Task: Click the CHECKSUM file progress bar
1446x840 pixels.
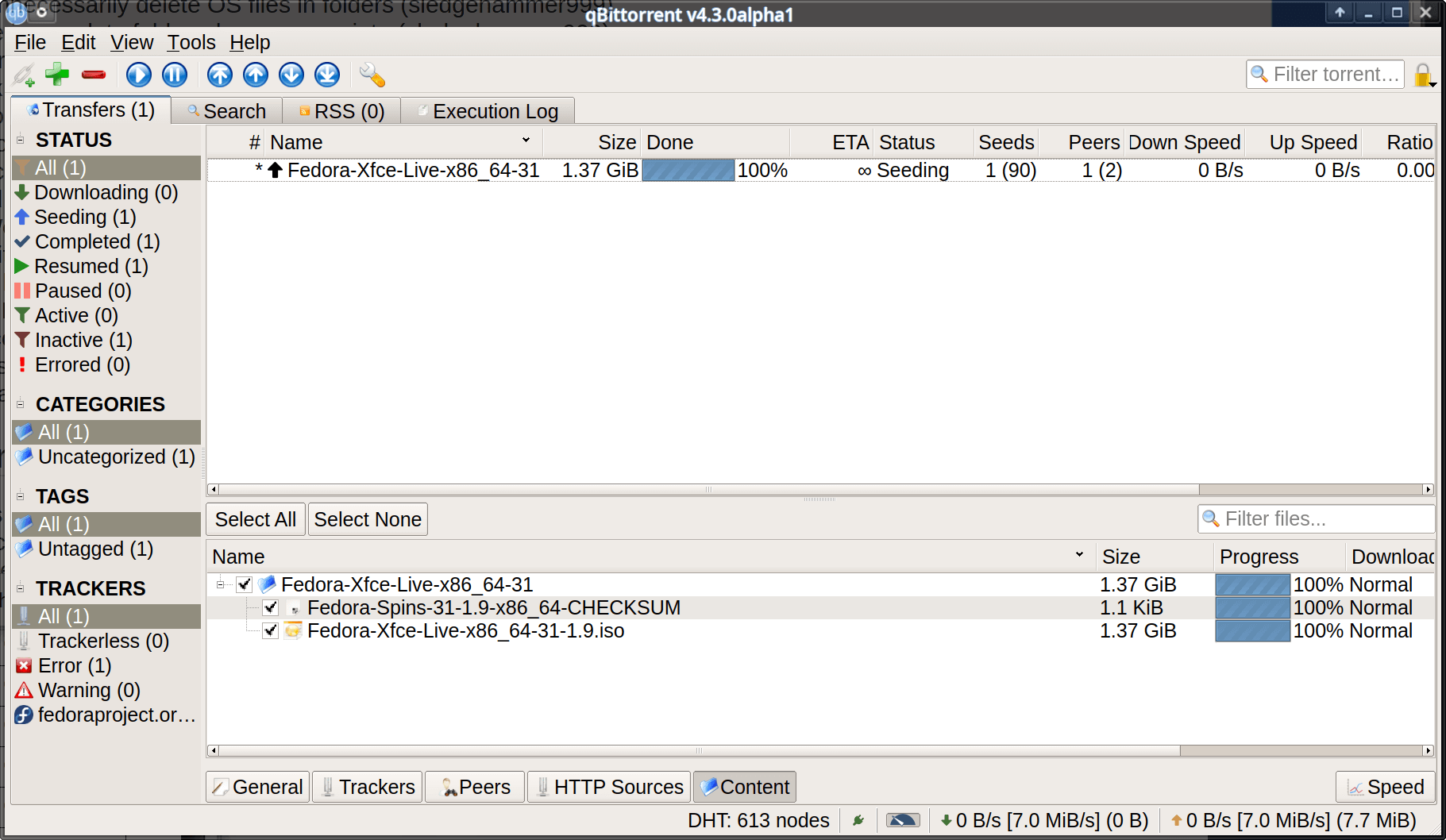Action: pyautogui.click(x=1252, y=607)
